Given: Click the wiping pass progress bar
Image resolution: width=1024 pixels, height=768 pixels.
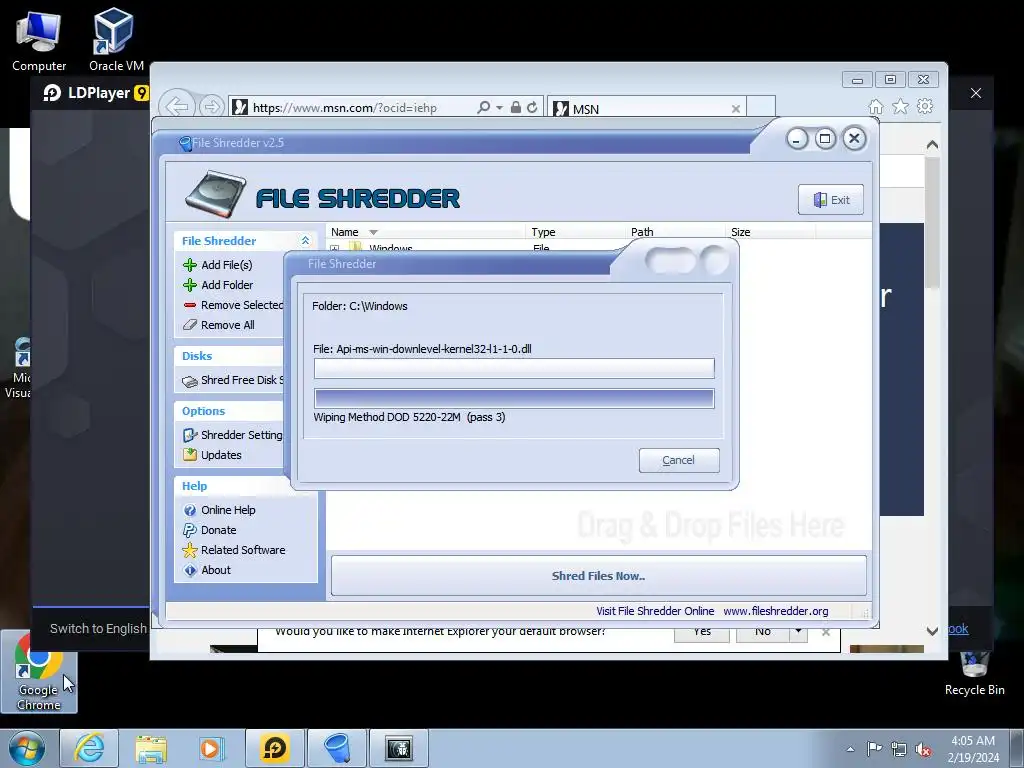Looking at the screenshot, I should pyautogui.click(x=514, y=398).
